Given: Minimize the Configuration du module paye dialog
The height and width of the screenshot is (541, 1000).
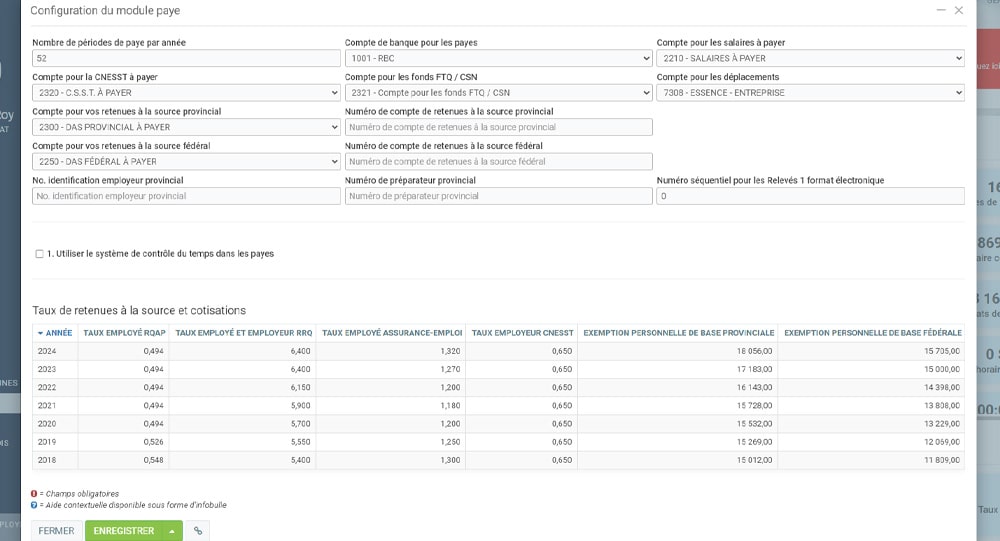Looking at the screenshot, I should (941, 10).
